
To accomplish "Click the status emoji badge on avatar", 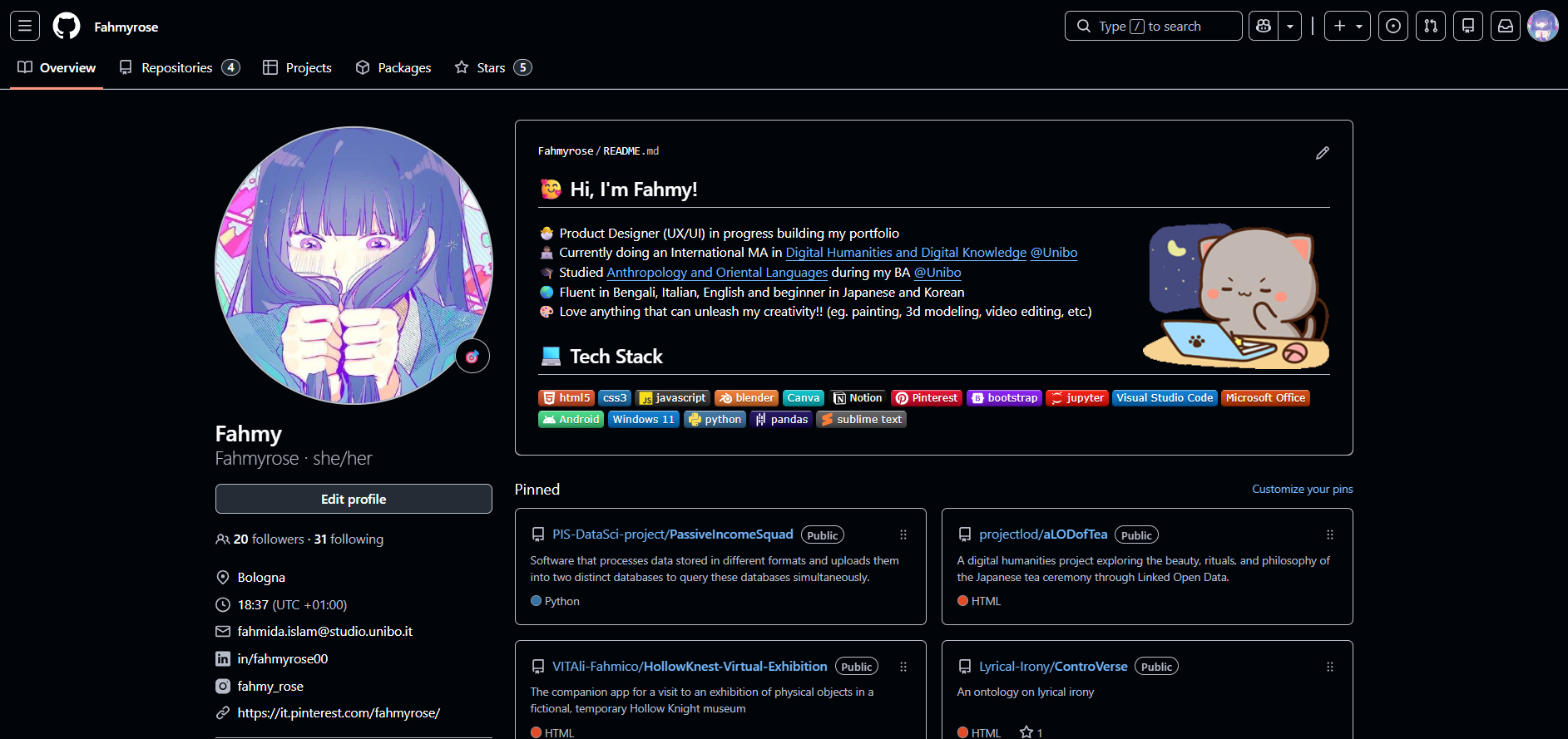I will 472,357.
